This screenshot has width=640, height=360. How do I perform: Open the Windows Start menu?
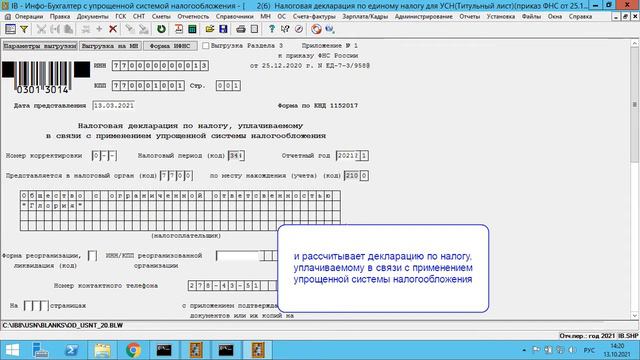coord(12,350)
